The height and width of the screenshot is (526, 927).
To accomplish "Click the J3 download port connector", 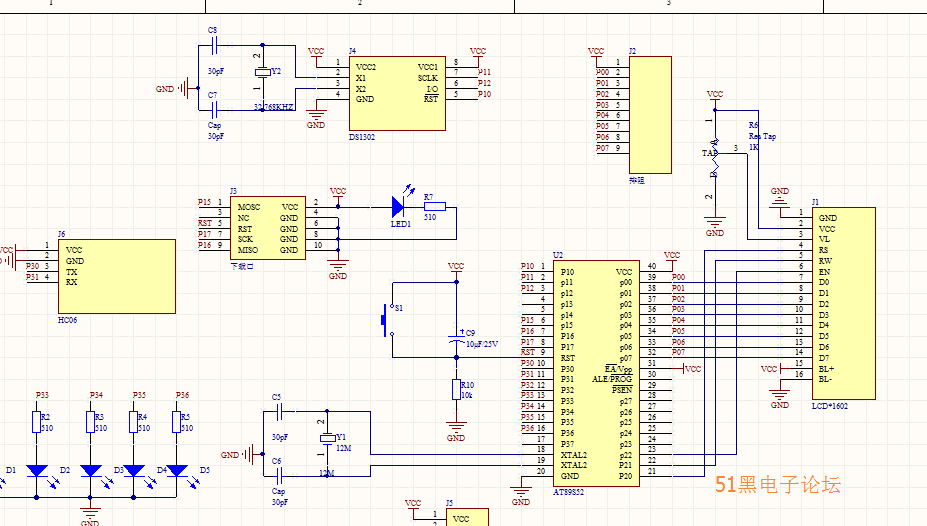I will (x=267, y=228).
